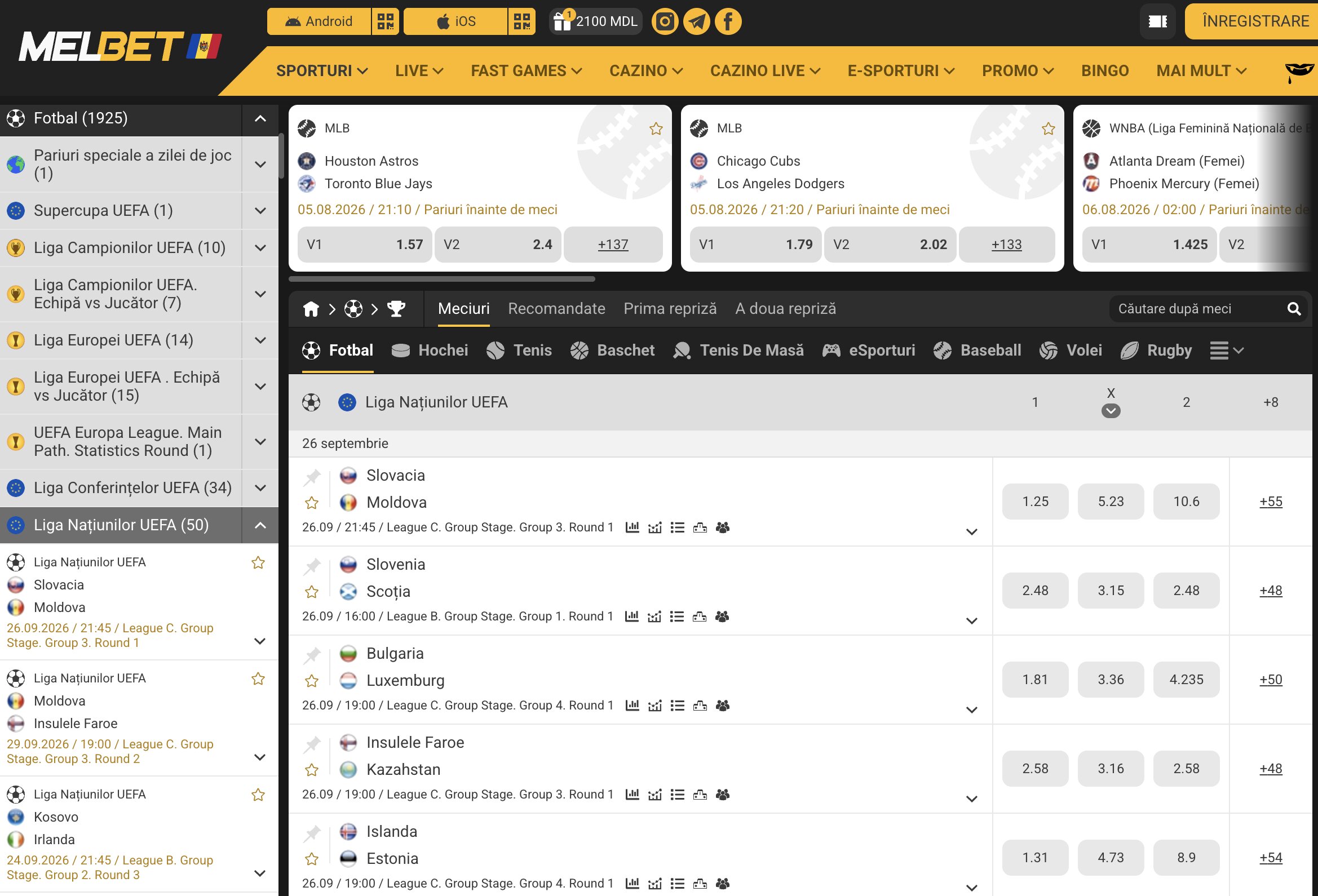This screenshot has height=896, width=1318.
Task: Favorite Houston Astros vs Toronto Blue Jays card
Action: pos(656,128)
